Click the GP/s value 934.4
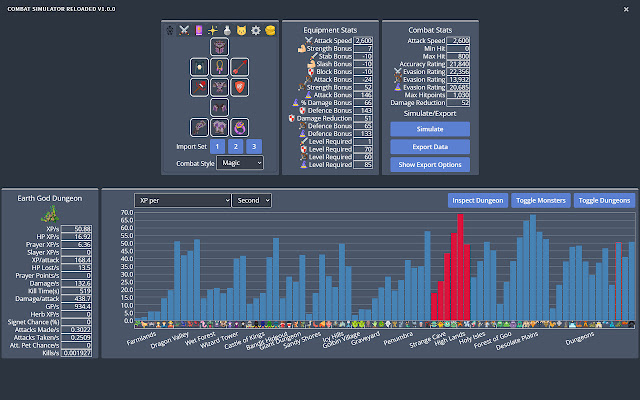Viewport: 640px width, 400px height. click(x=76, y=307)
